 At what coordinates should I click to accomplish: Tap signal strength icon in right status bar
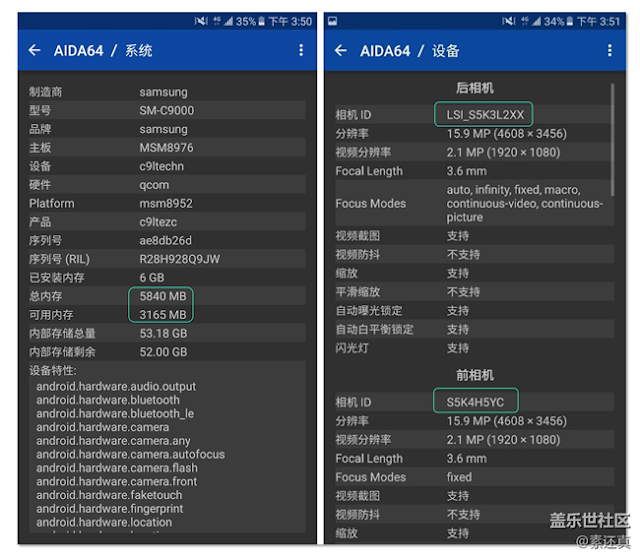tap(536, 21)
